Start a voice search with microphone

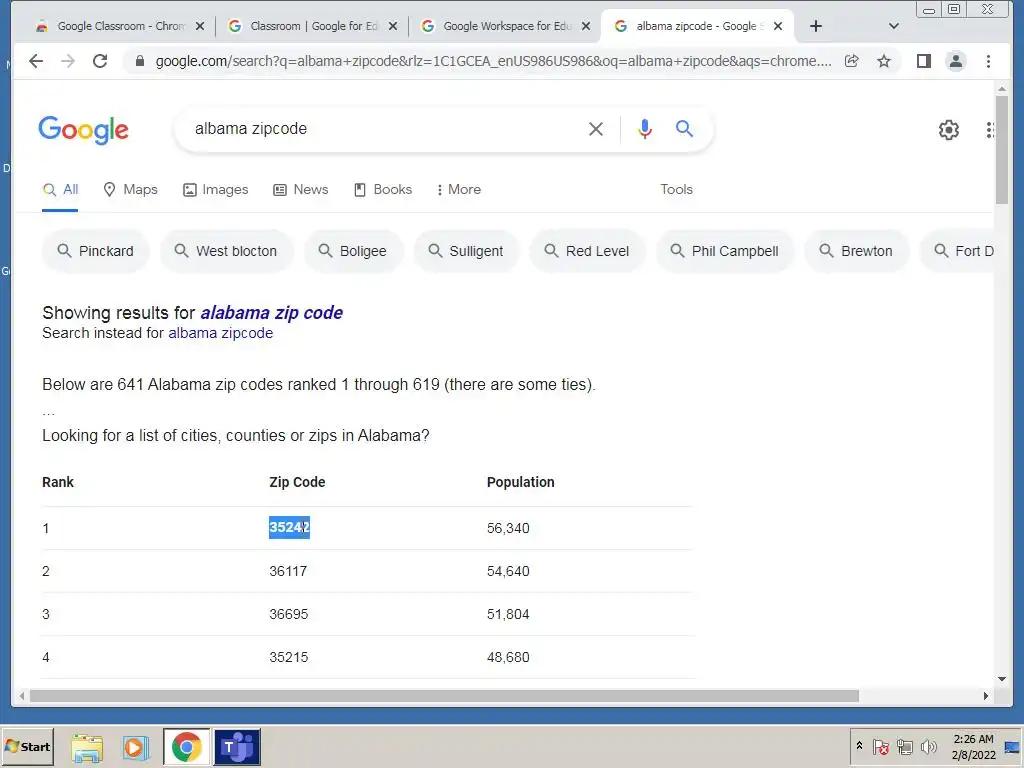tap(645, 129)
